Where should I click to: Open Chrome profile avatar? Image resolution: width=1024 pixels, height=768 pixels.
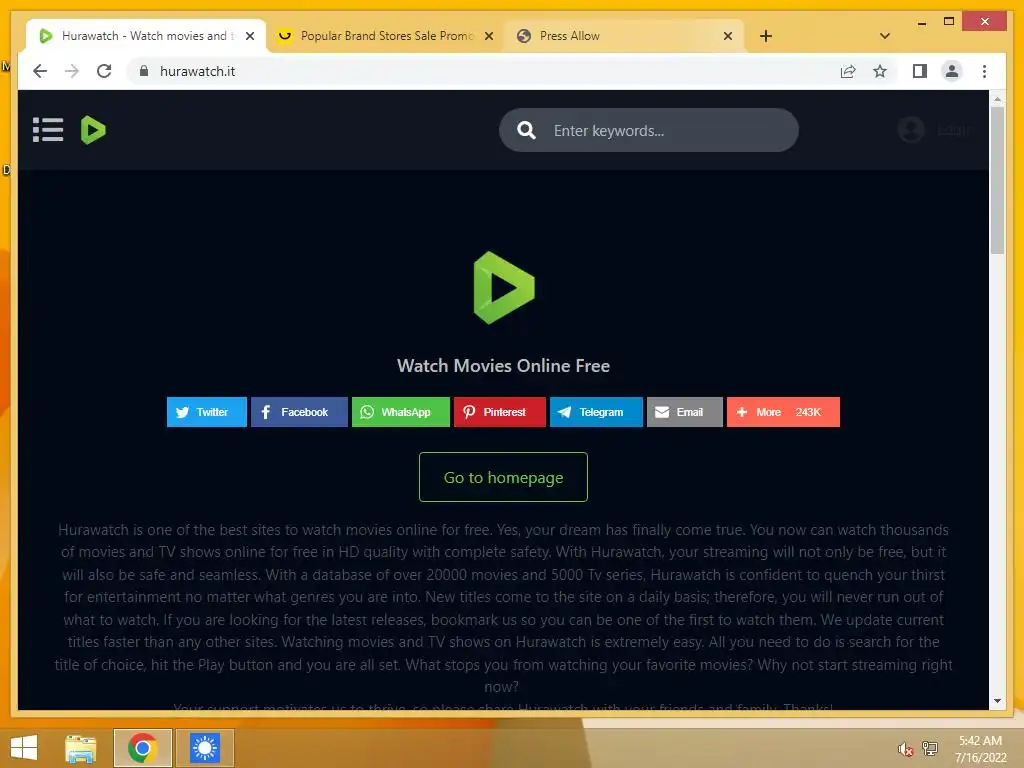coord(952,71)
